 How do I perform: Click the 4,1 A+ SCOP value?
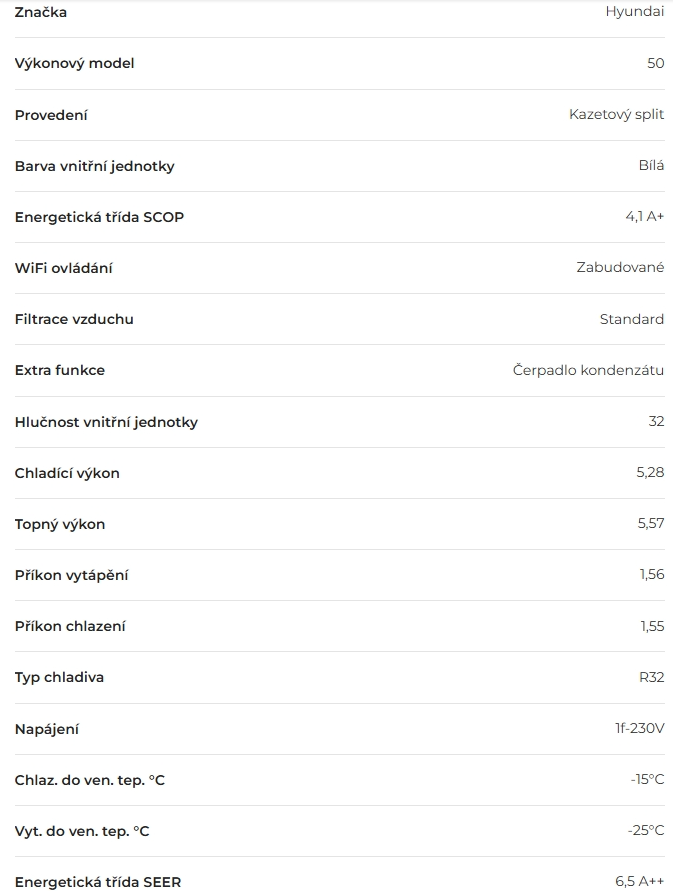(644, 217)
